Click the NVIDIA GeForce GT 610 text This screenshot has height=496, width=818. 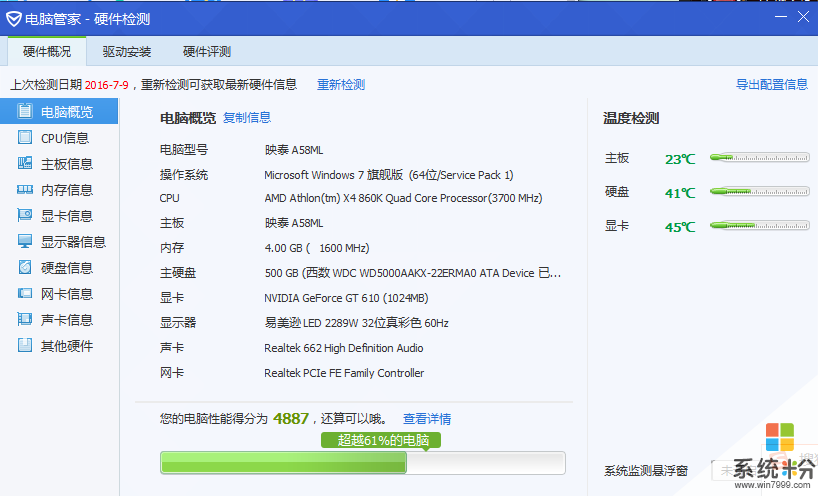[x=346, y=298]
